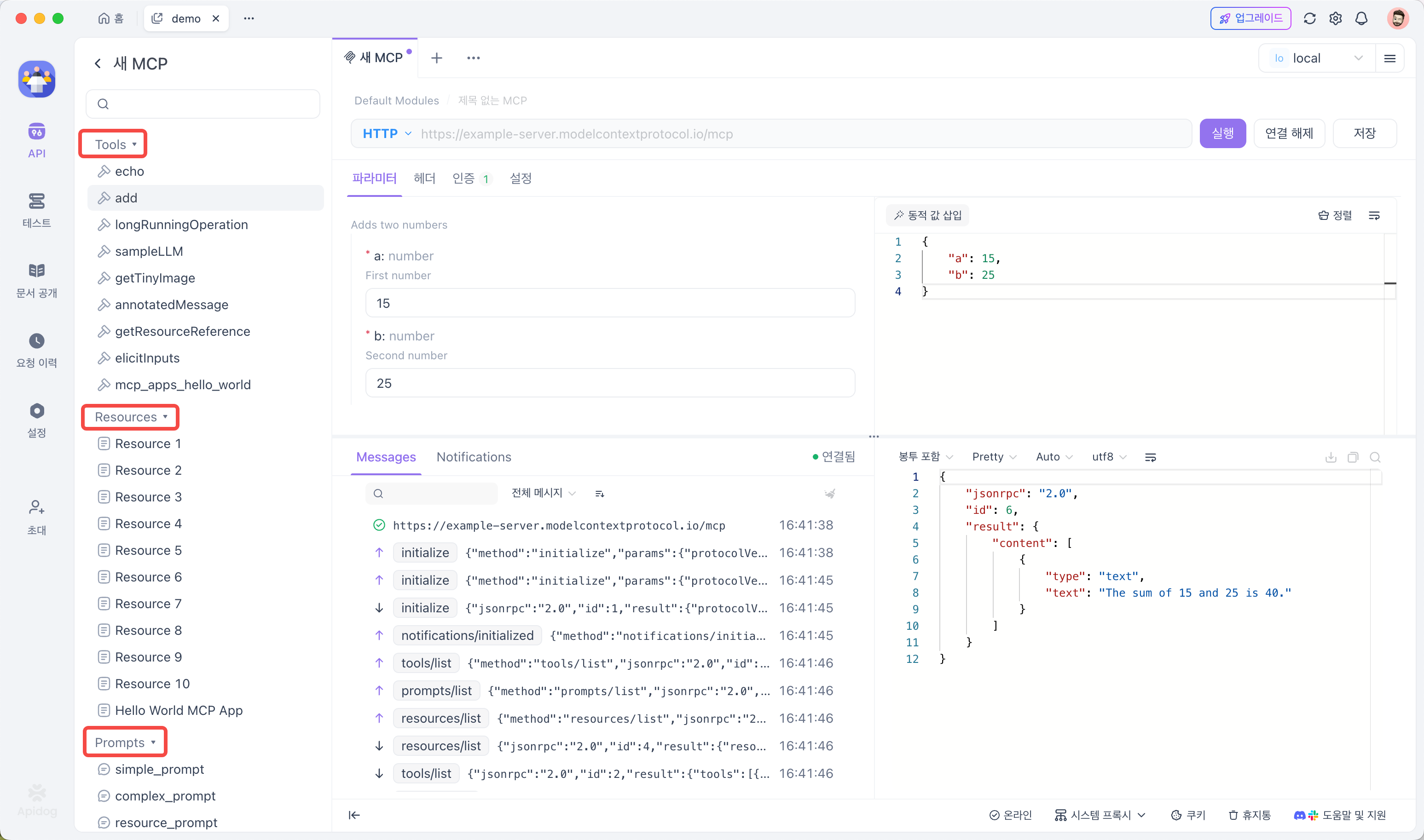Switch to the Notifications tab

click(x=473, y=457)
